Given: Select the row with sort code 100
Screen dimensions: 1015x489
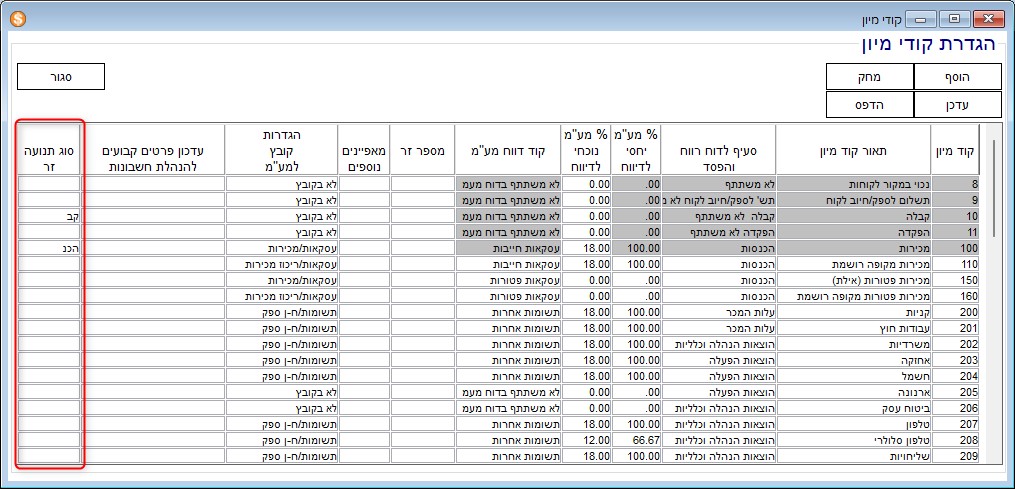Looking at the screenshot, I should point(956,246).
